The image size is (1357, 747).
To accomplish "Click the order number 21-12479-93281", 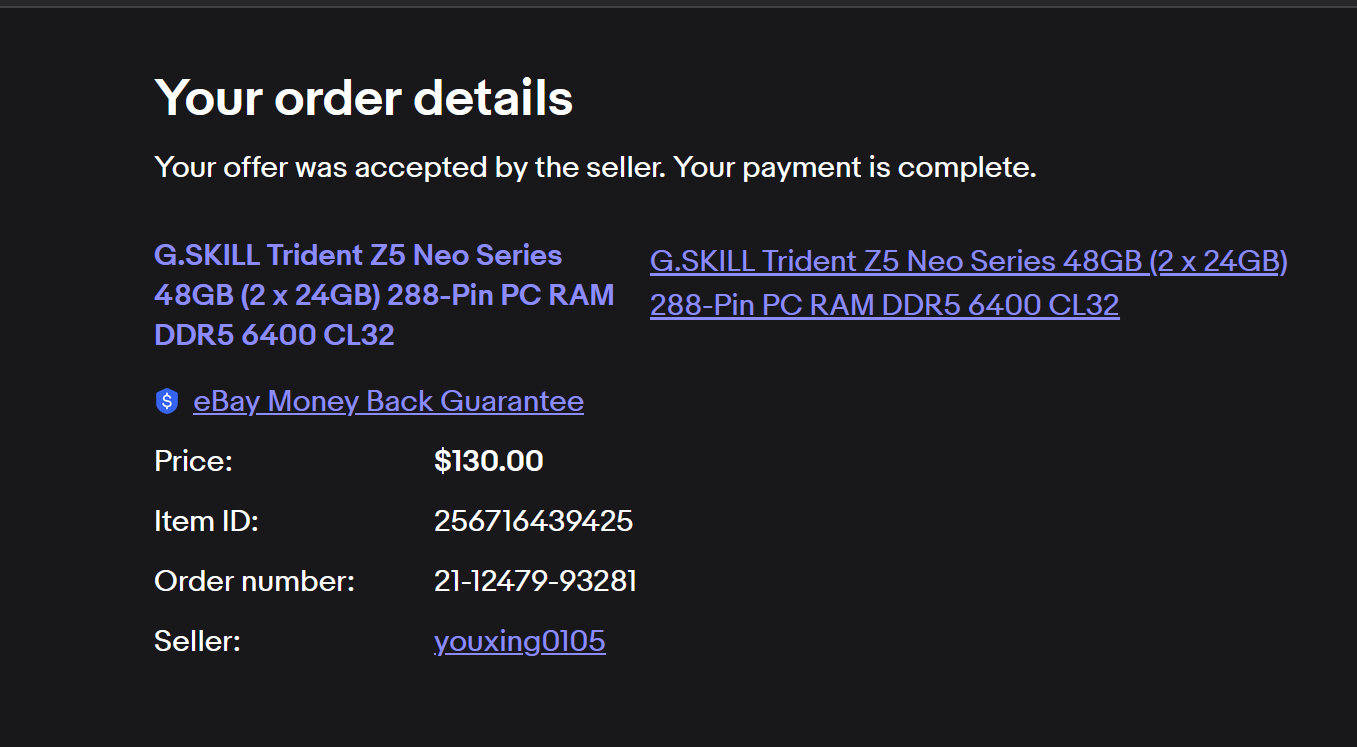I will pyautogui.click(x=535, y=581).
